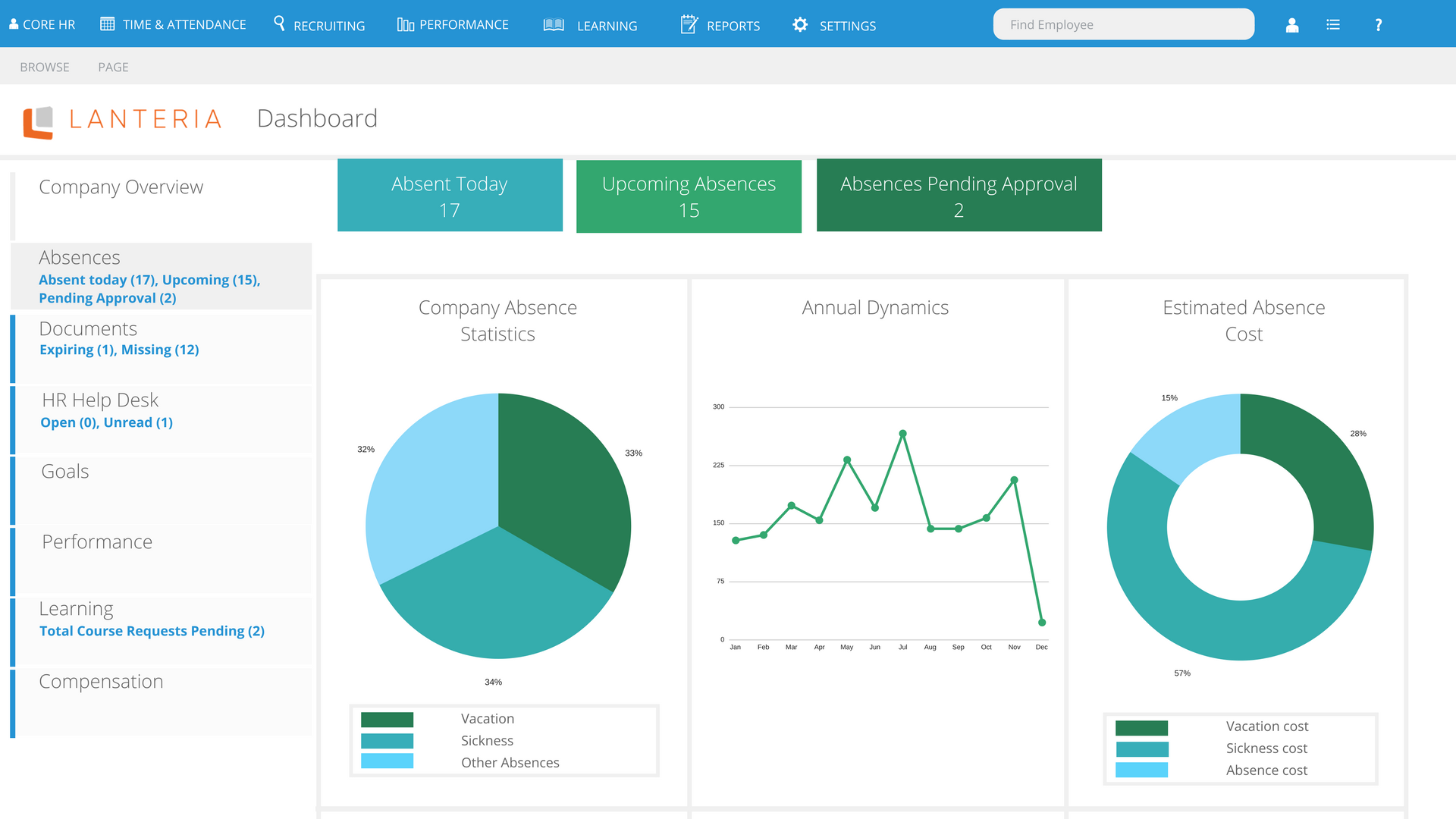Screen dimensions: 1456x819
Task: Click the Recruiting magnifier icon
Action: pyautogui.click(x=279, y=24)
